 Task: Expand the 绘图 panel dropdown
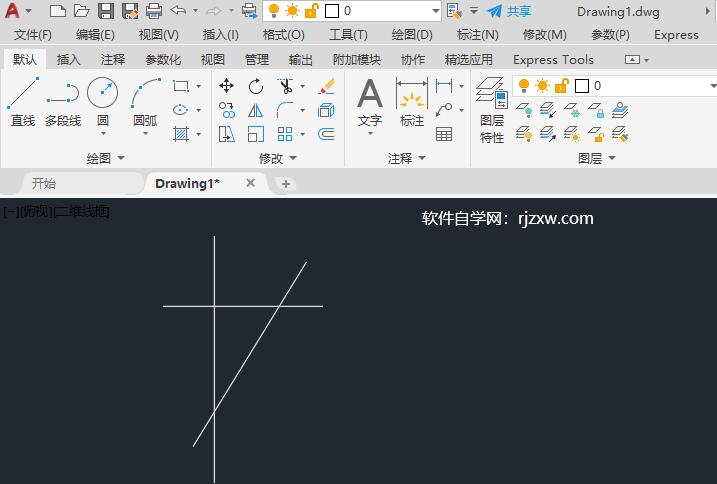click(121, 158)
